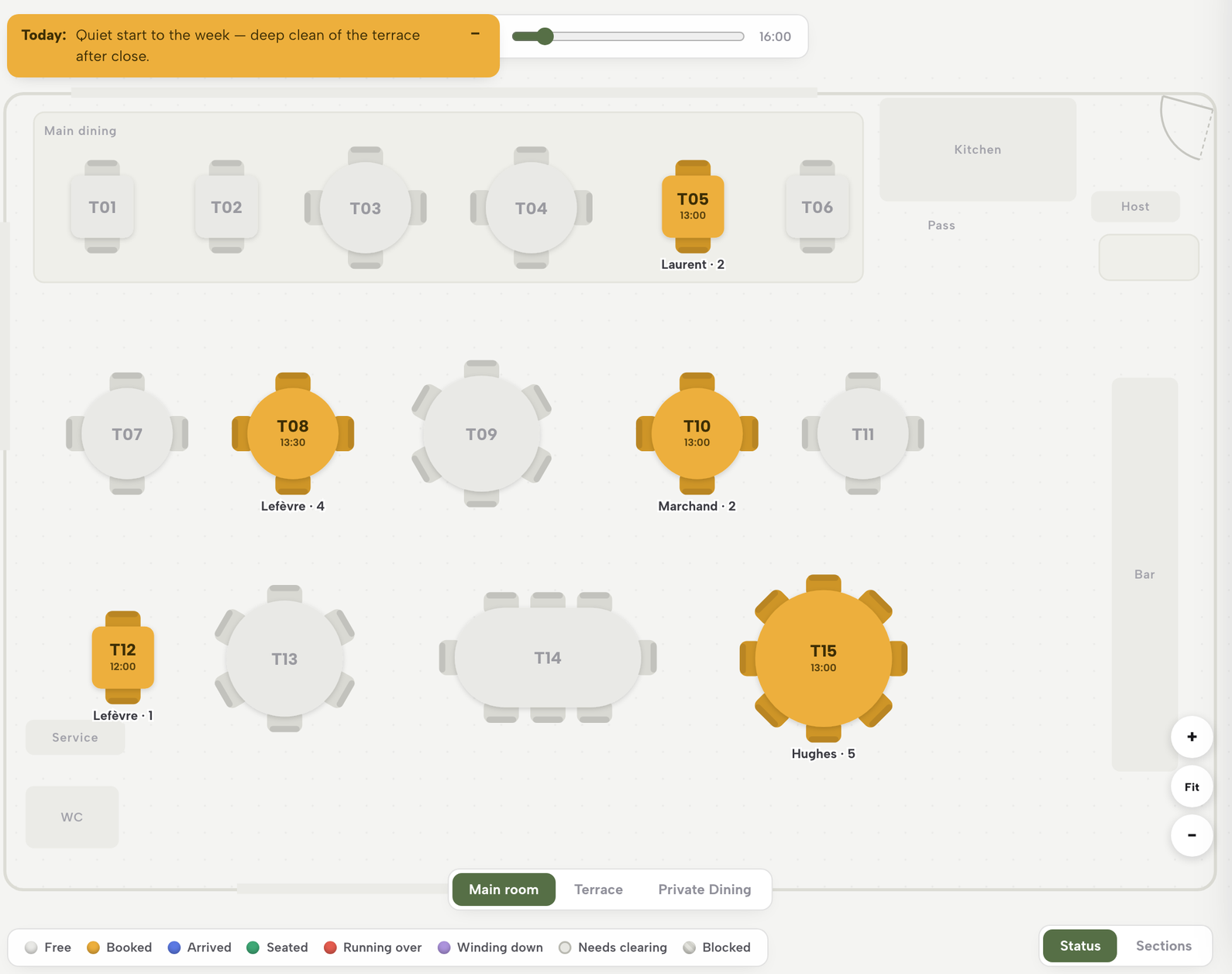Select long oval table T14
The image size is (1232, 974).
coord(548,658)
